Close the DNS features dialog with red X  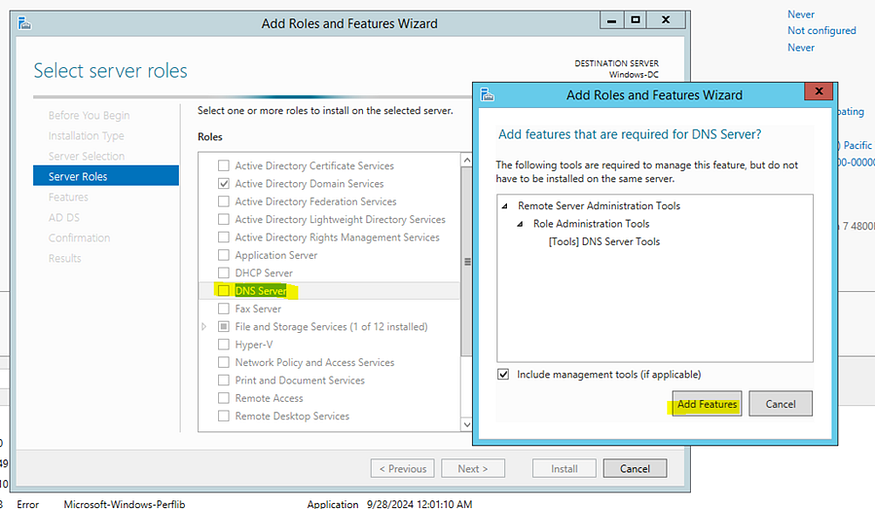(819, 91)
